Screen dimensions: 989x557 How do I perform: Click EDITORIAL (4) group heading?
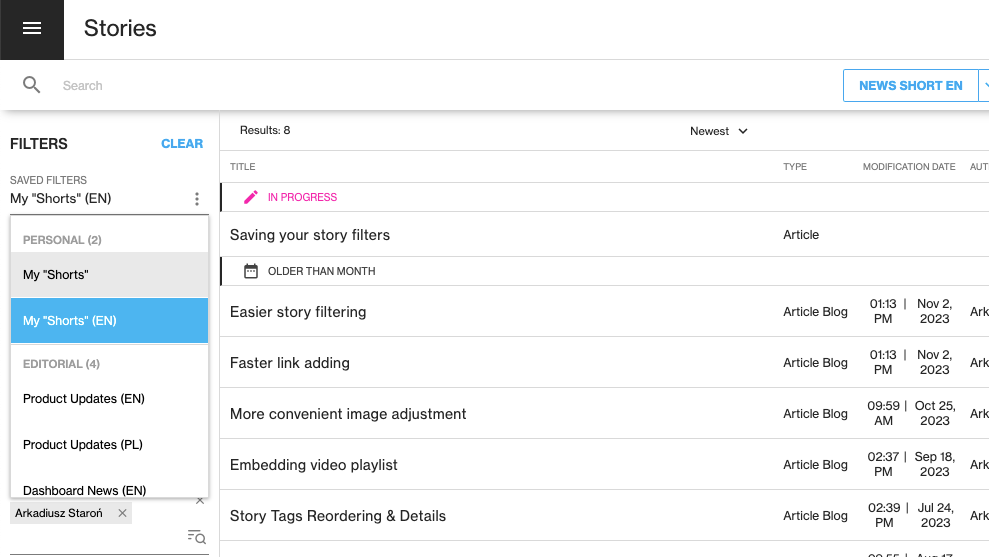coord(61,364)
